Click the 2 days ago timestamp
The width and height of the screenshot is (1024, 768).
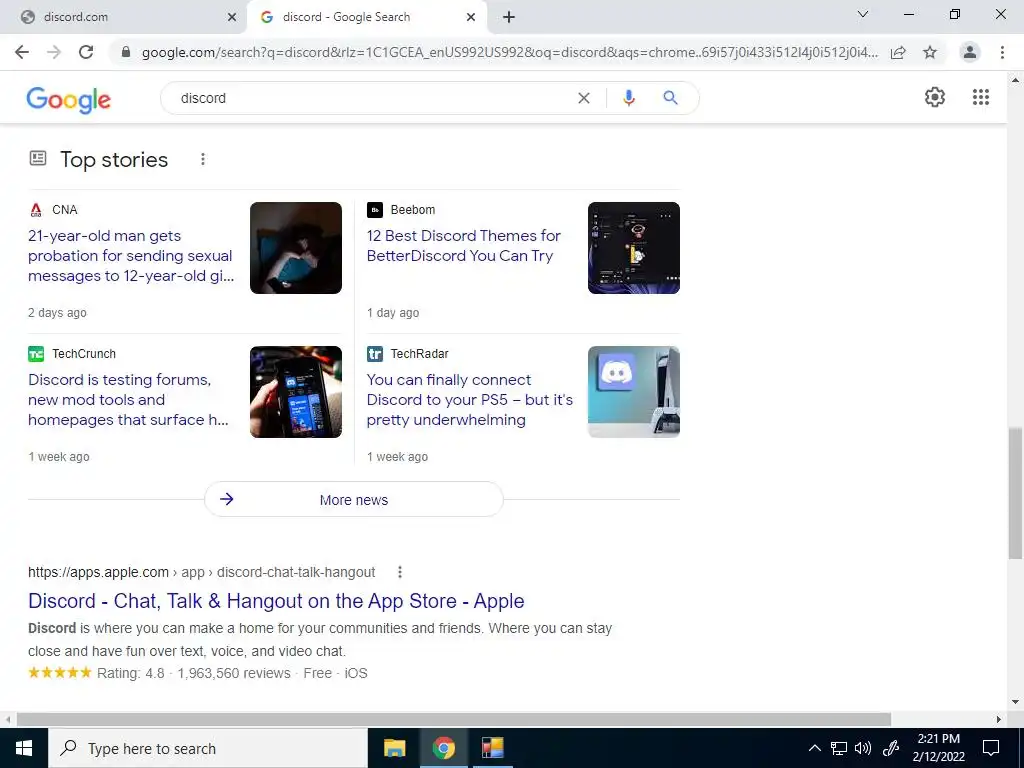pyautogui.click(x=57, y=313)
